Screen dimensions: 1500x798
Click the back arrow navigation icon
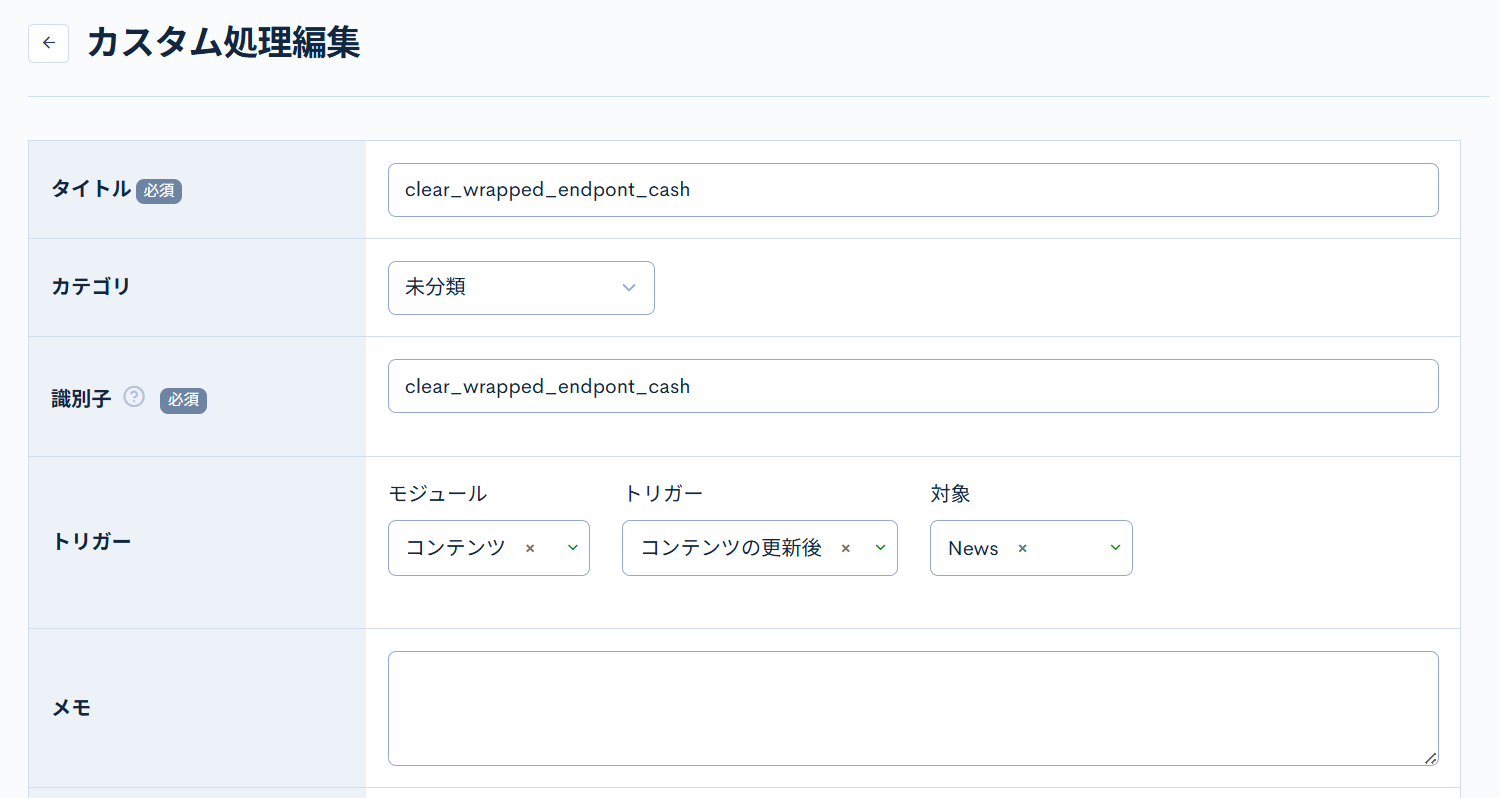point(48,43)
